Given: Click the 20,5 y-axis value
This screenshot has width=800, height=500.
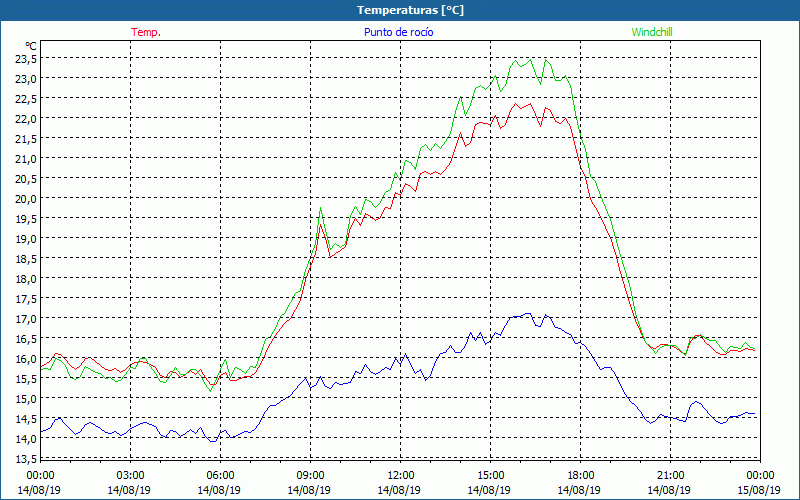Looking at the screenshot, I should [x=26, y=179].
